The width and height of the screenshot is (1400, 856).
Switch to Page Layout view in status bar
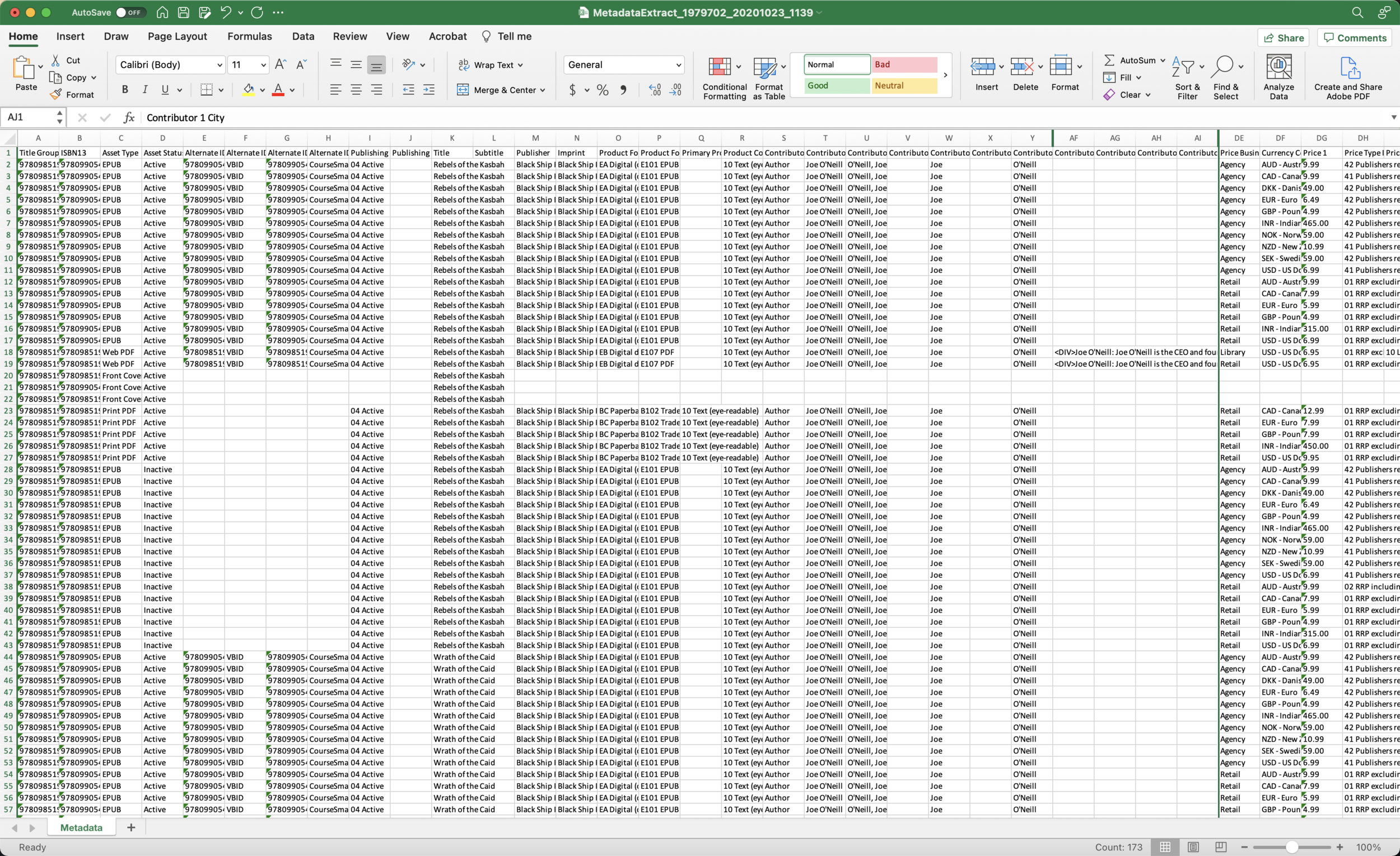click(1193, 847)
